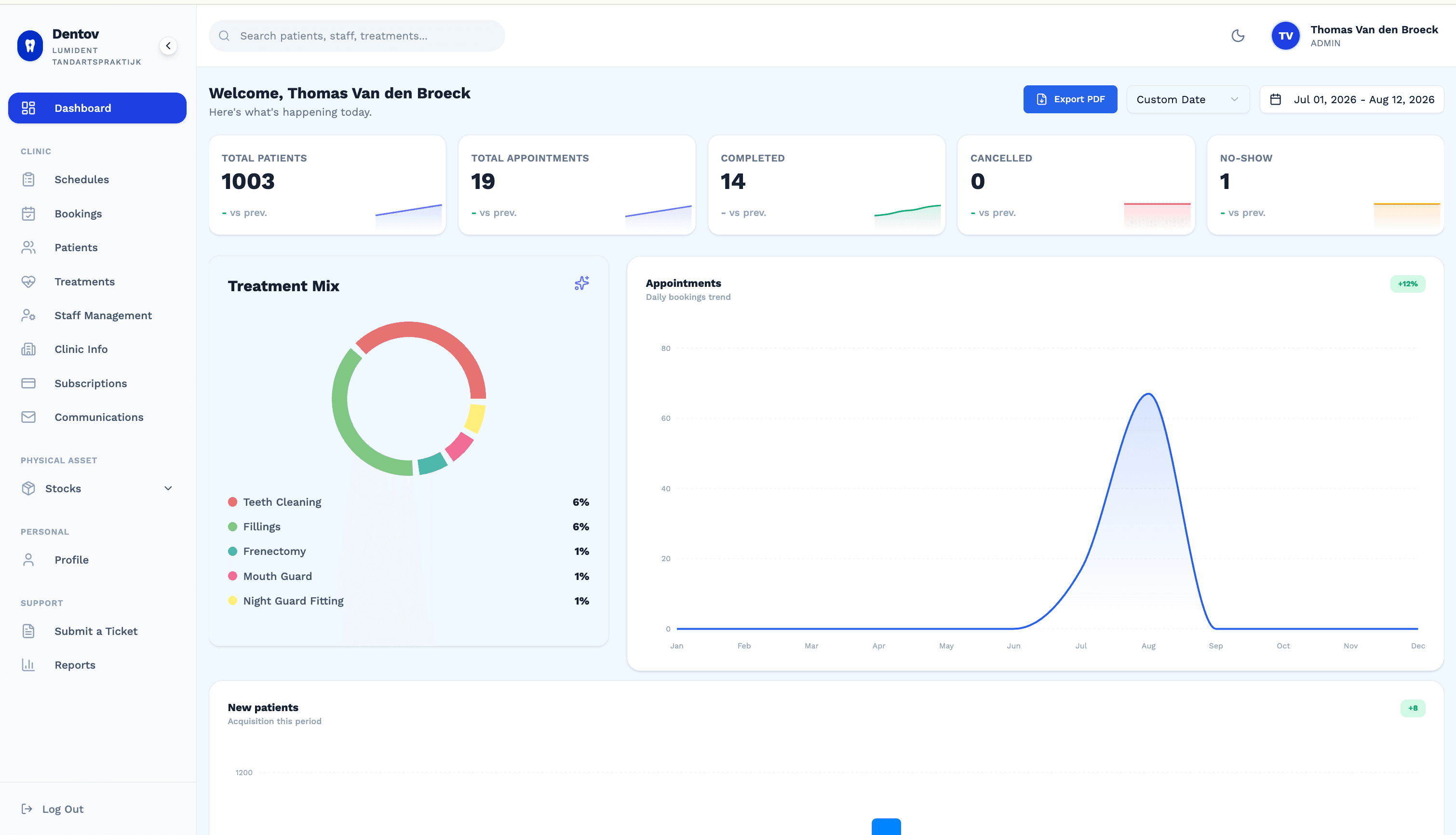Screen dimensions: 1456x835
Task: Click the +8 badge on New patients
Action: coord(1413,708)
